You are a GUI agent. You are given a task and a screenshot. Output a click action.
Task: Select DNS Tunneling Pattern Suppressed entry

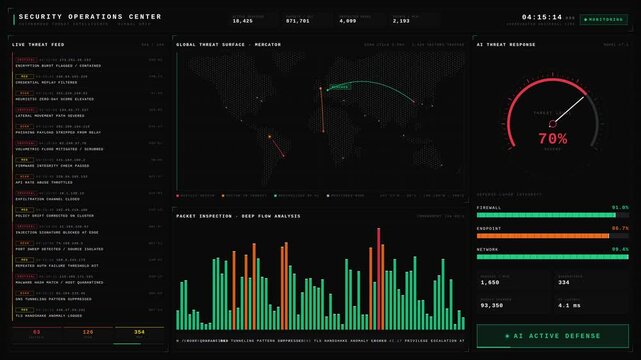88,296
